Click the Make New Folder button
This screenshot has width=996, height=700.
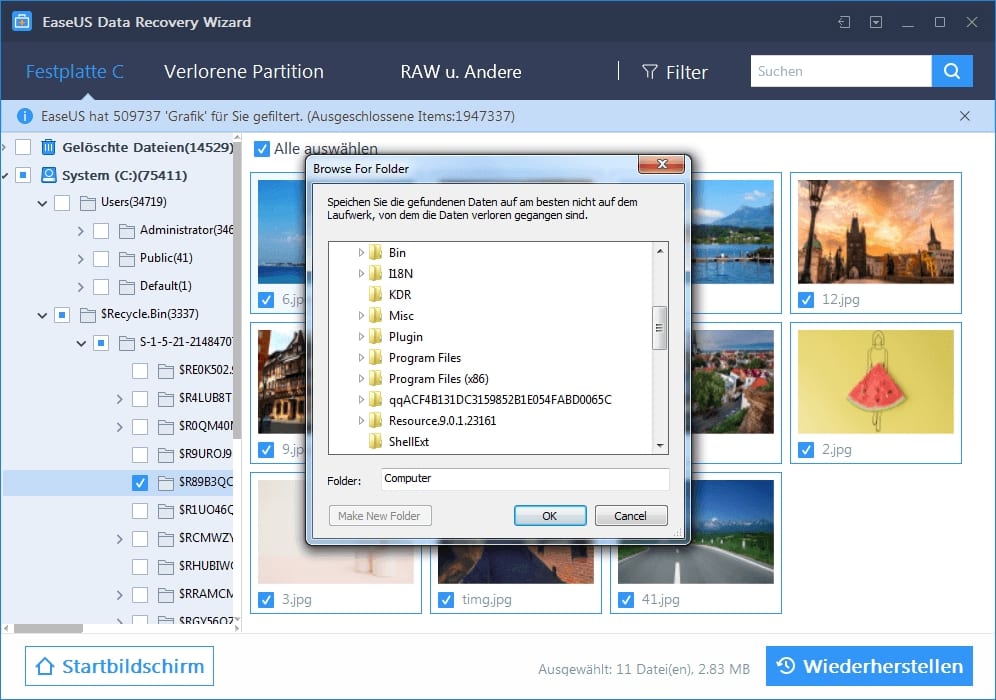[x=379, y=516]
